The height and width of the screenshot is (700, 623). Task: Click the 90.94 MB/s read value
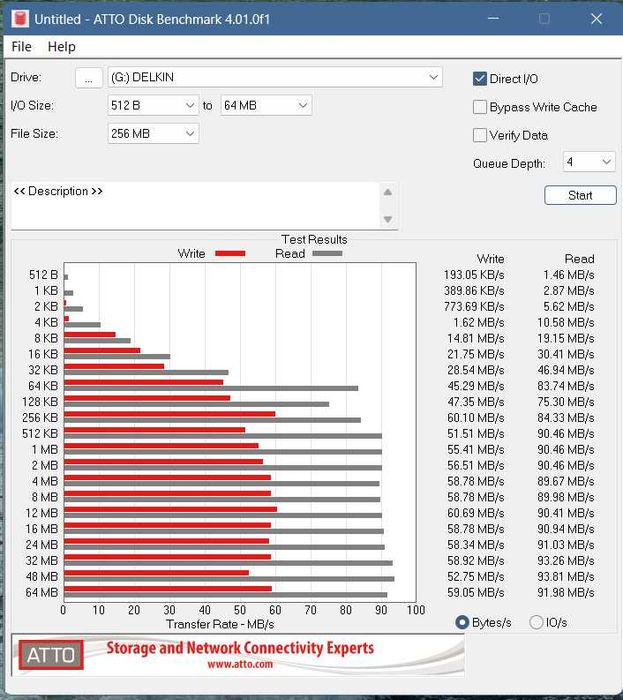pyautogui.click(x=565, y=529)
